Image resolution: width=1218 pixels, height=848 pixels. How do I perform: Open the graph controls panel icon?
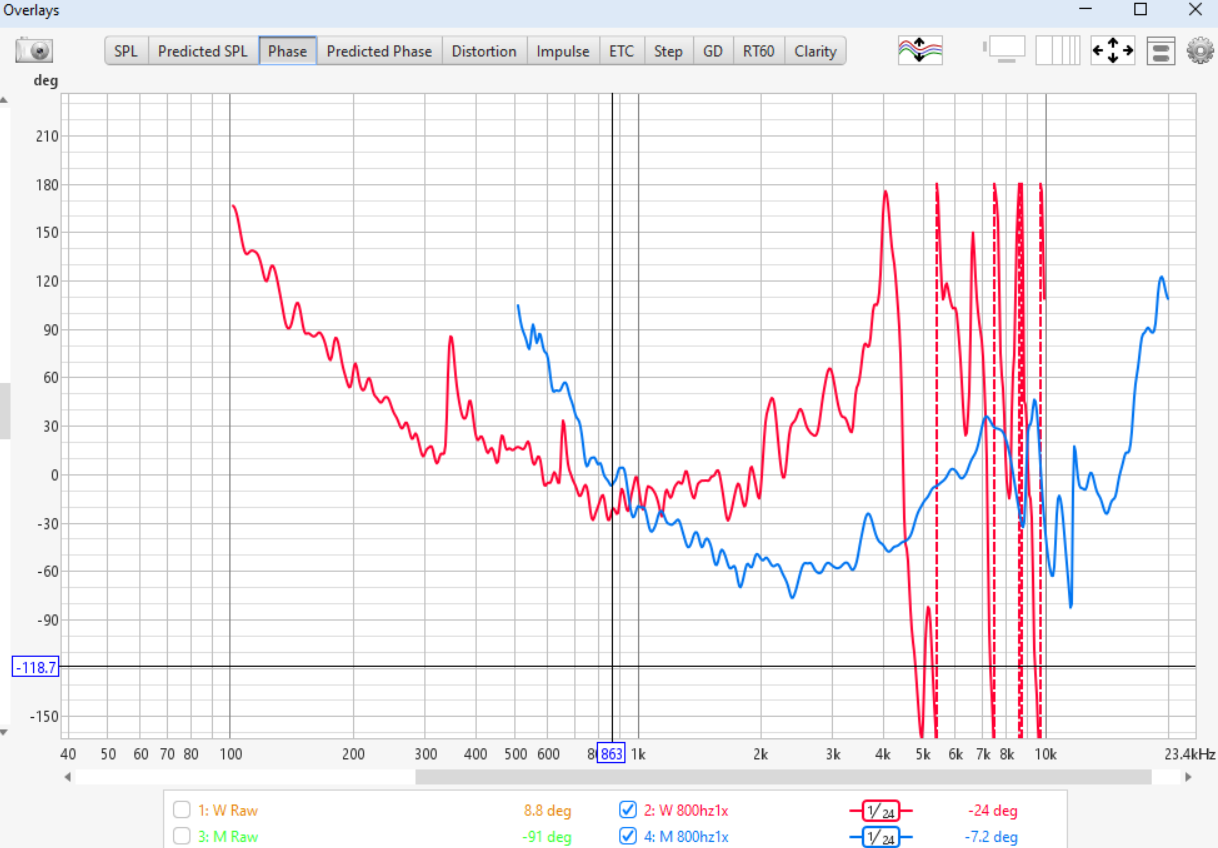pos(1160,51)
